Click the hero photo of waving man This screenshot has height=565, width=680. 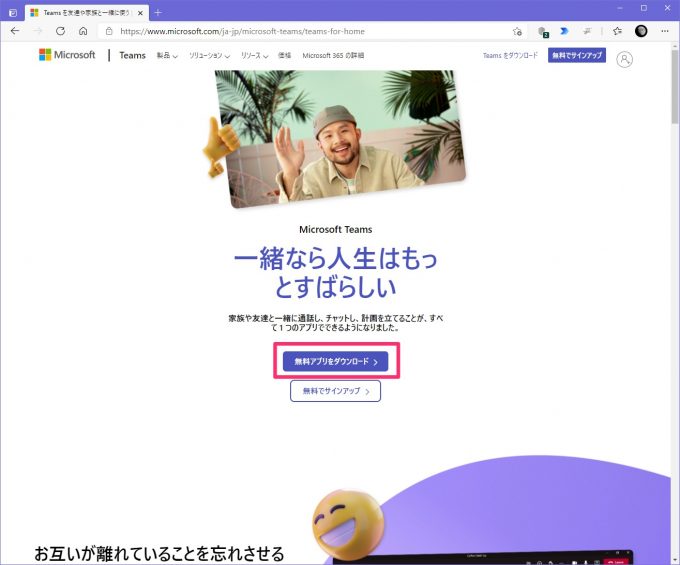point(340,139)
